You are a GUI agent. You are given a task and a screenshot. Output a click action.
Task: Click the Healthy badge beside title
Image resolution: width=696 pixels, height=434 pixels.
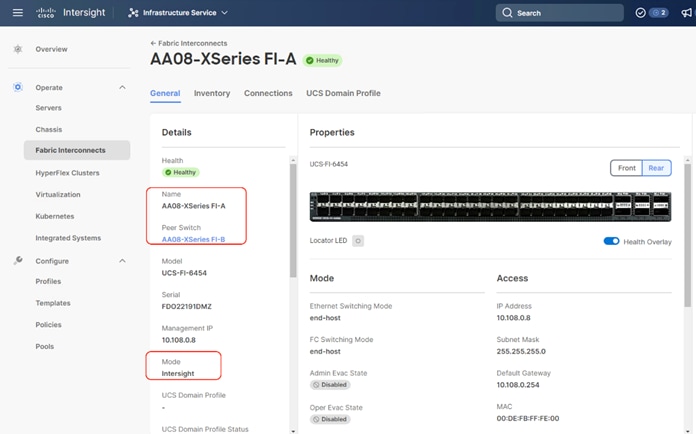click(x=322, y=60)
